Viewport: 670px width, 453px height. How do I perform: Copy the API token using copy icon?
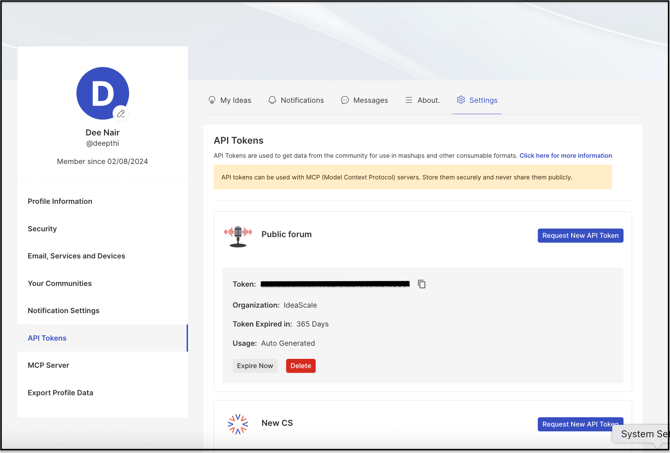click(422, 284)
